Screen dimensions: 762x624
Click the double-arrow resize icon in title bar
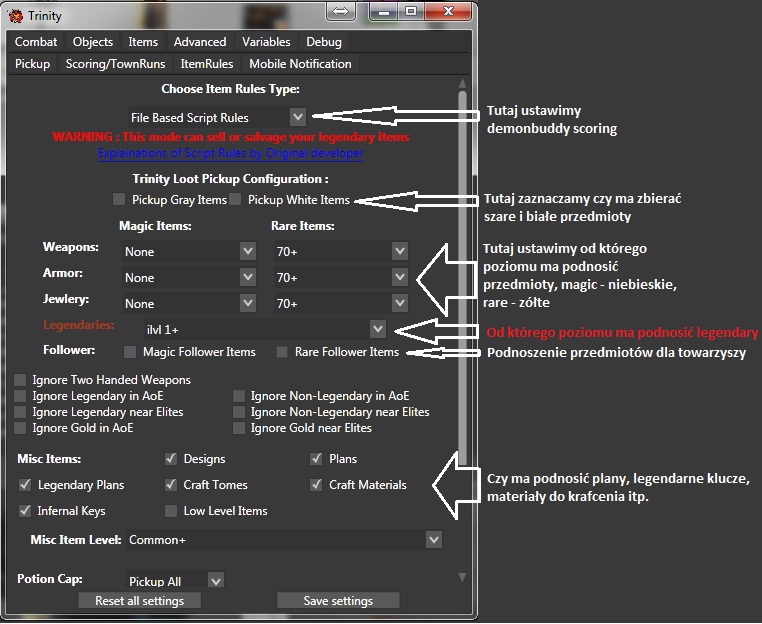341,11
